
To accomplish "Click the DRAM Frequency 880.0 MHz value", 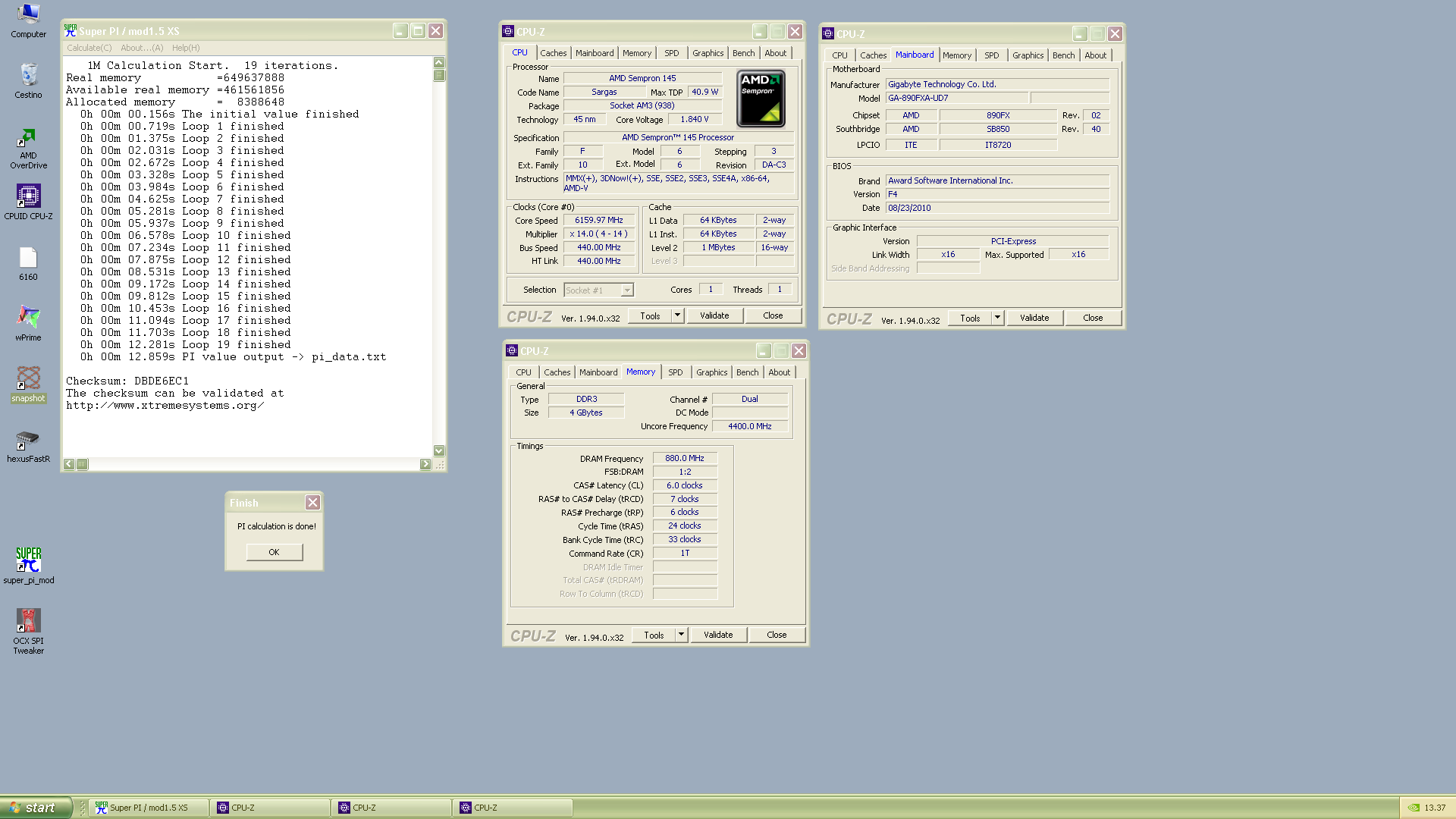I will coord(685,459).
